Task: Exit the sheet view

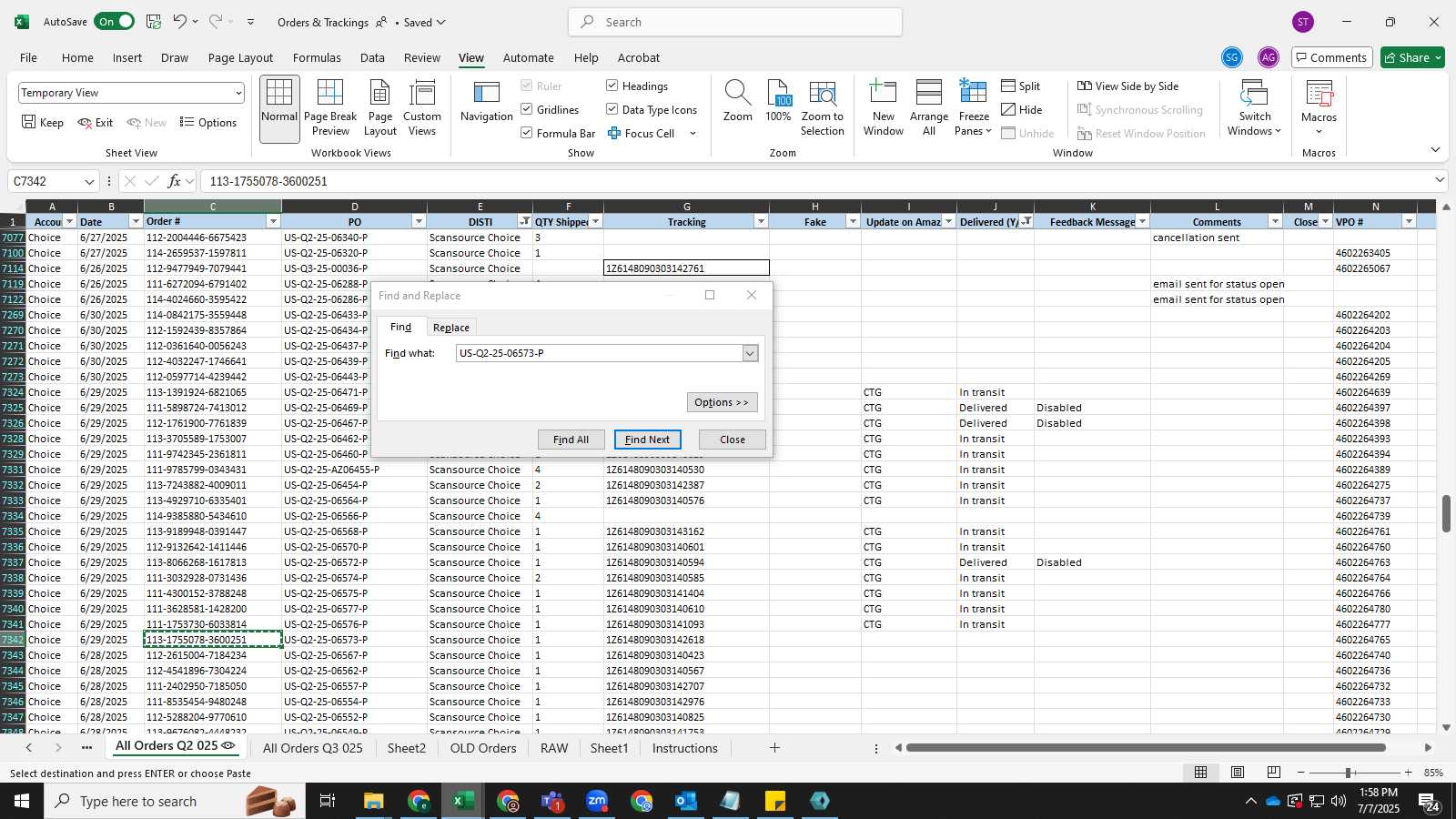Action: pos(96,122)
